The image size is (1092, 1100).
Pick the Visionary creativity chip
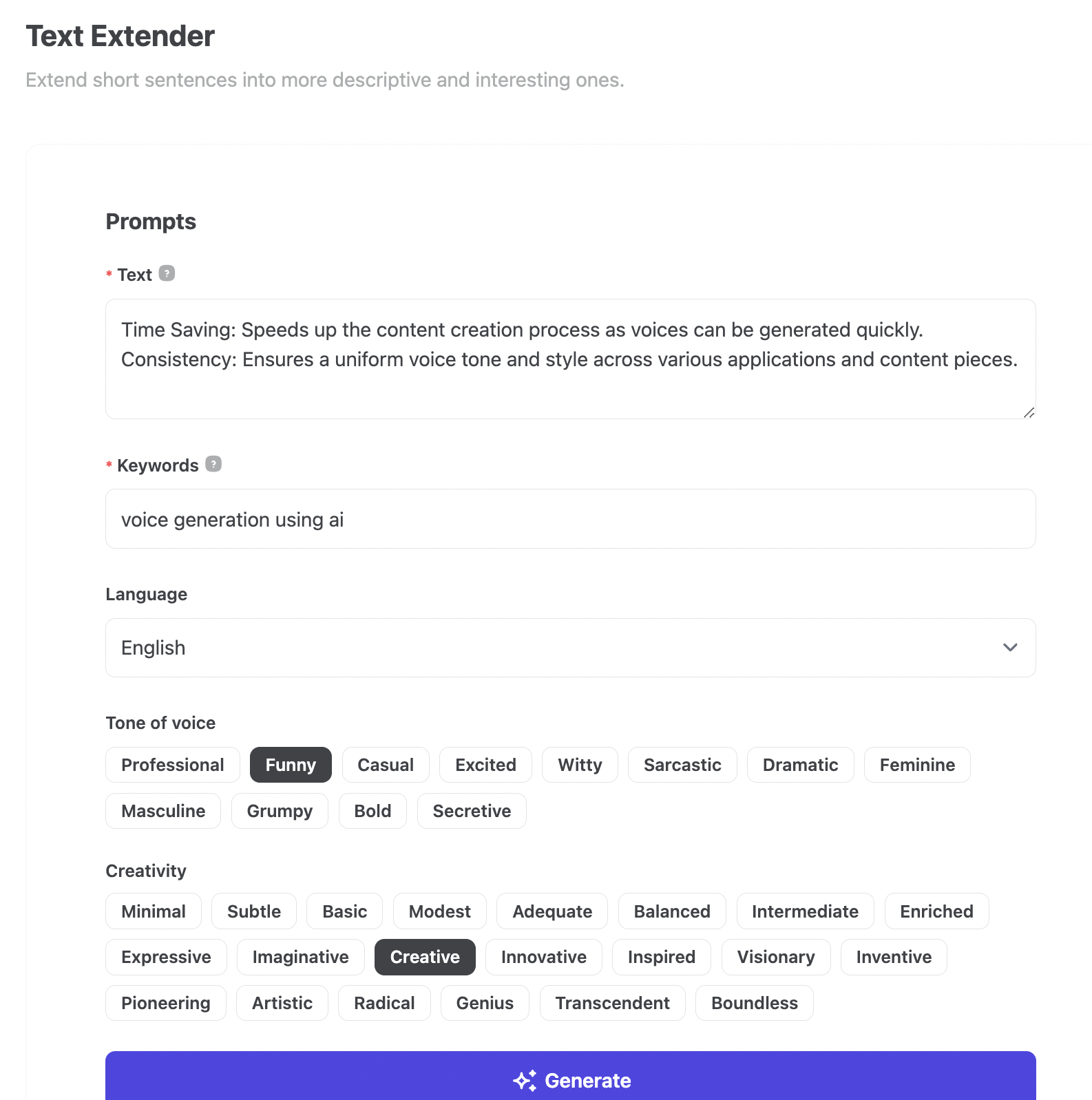[775, 957]
